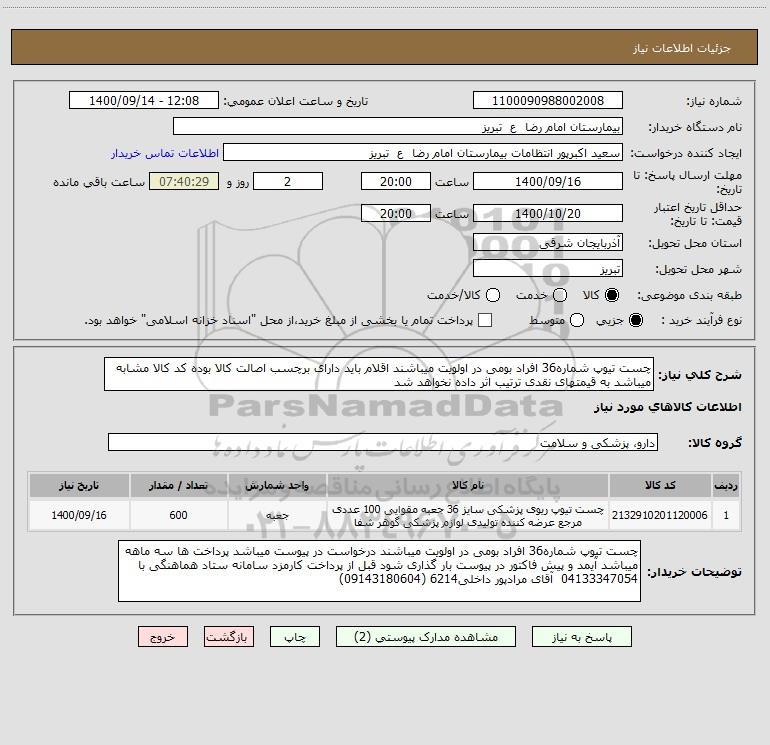Viewport: 770px width, 745px height.
Task: Select the کالا radio button
Action: 612,295
